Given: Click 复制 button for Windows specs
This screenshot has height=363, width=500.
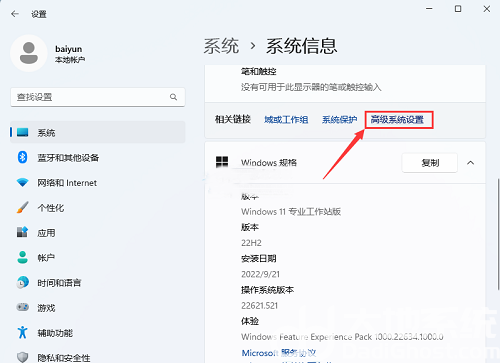Looking at the screenshot, I should coord(430,163).
